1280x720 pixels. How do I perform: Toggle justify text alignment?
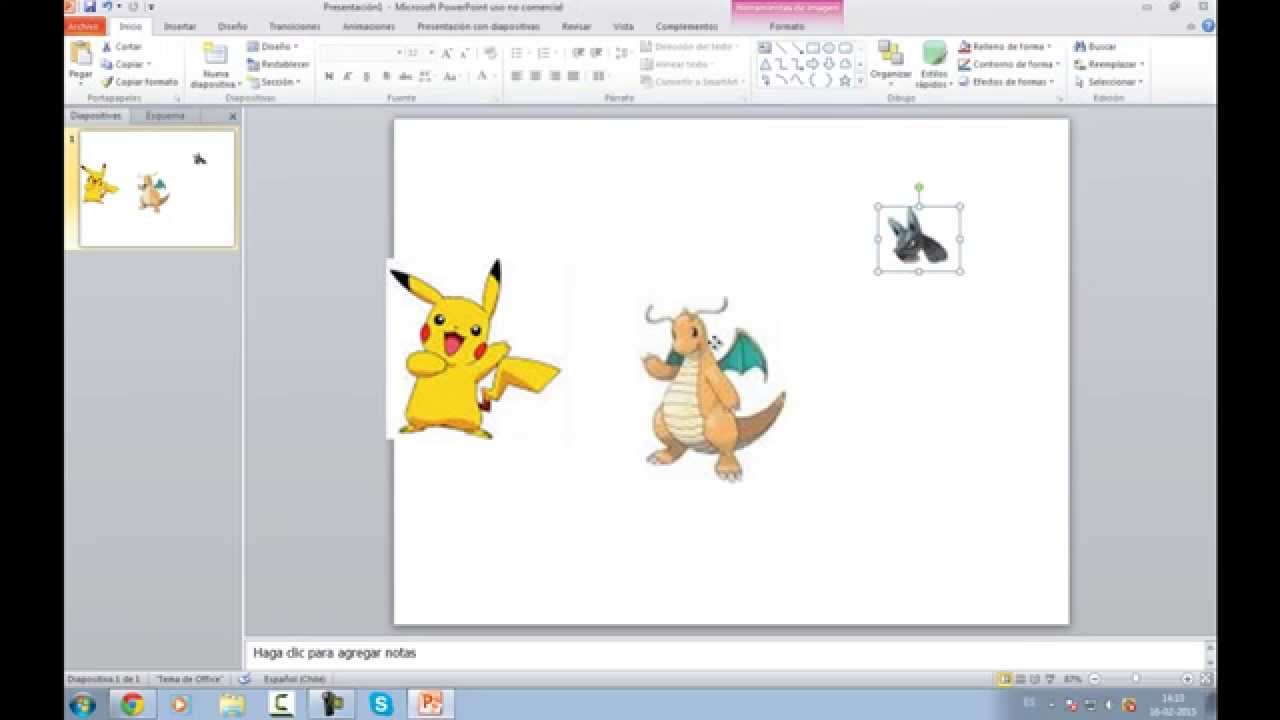[574, 76]
